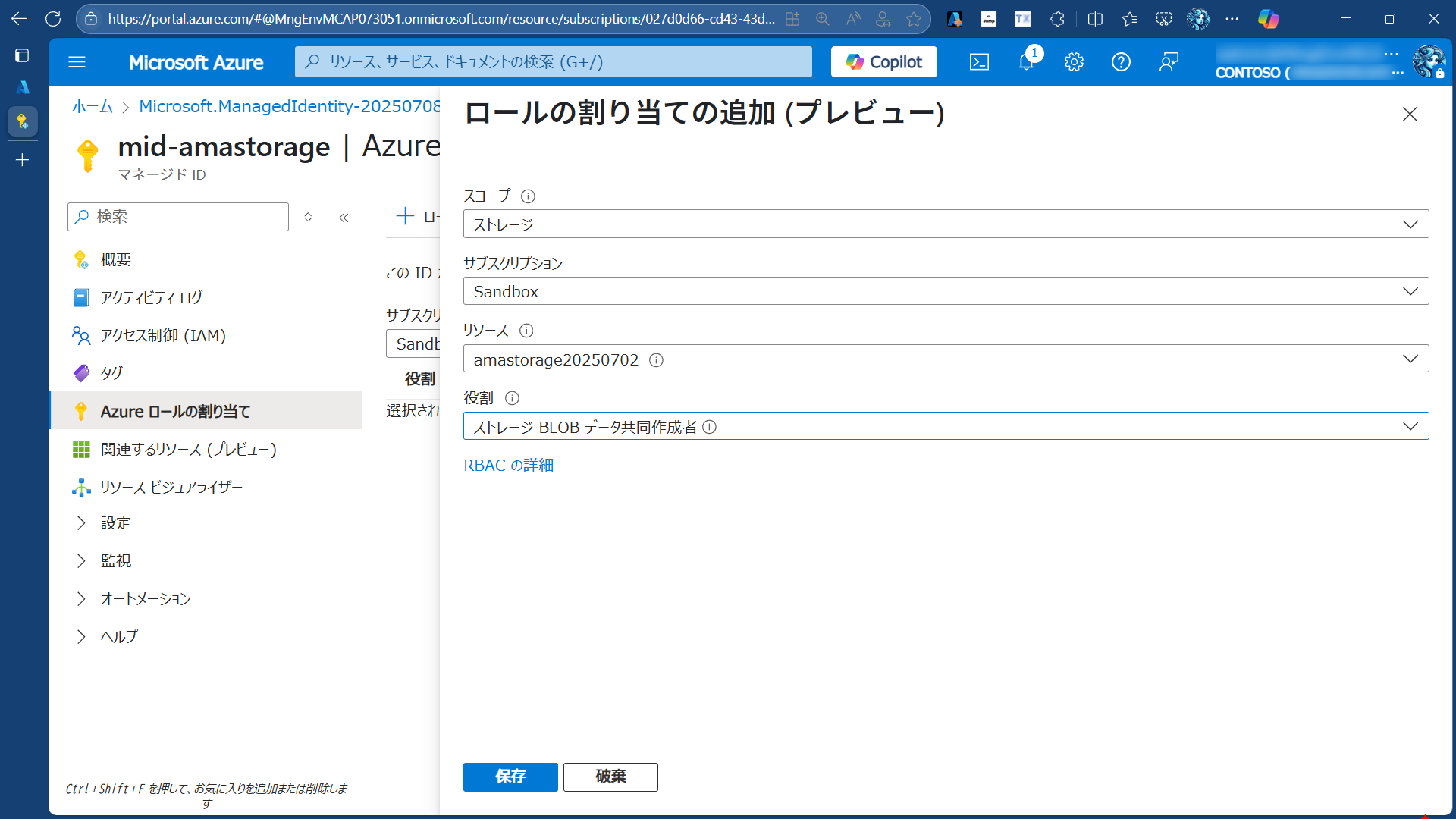
Task: Toggle browser split screen icon
Action: pos(1095,19)
